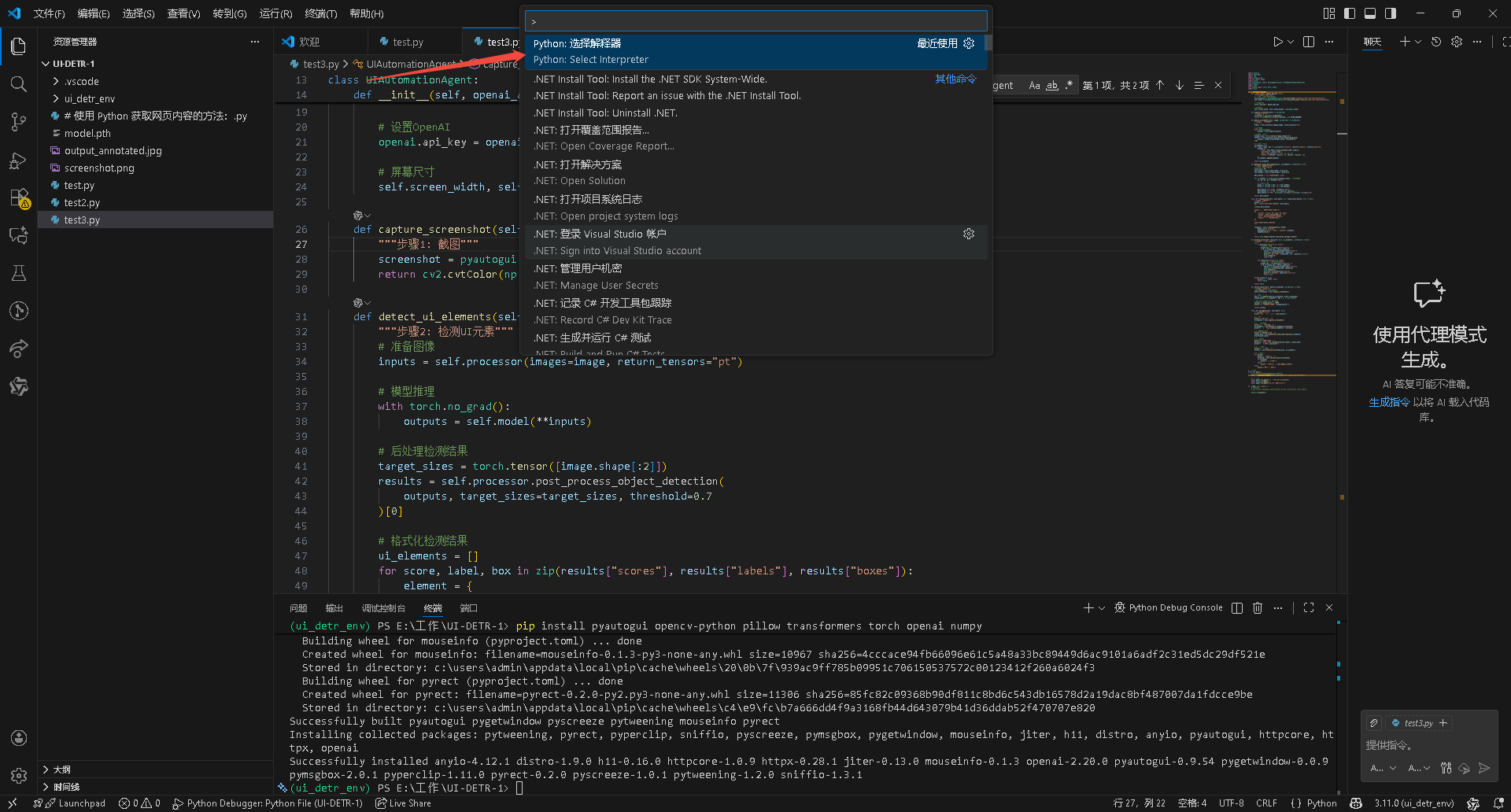Click the 3.11.0 (ui_detr_env) interpreter status
The height and width of the screenshot is (812, 1511).
(1414, 803)
